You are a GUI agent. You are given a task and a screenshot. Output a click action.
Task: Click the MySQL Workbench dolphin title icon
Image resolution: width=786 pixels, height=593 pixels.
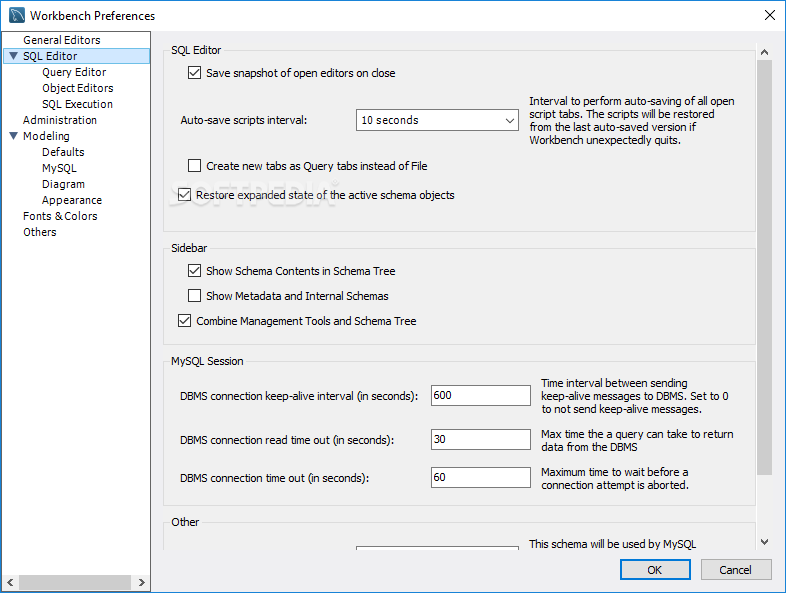click(17, 15)
